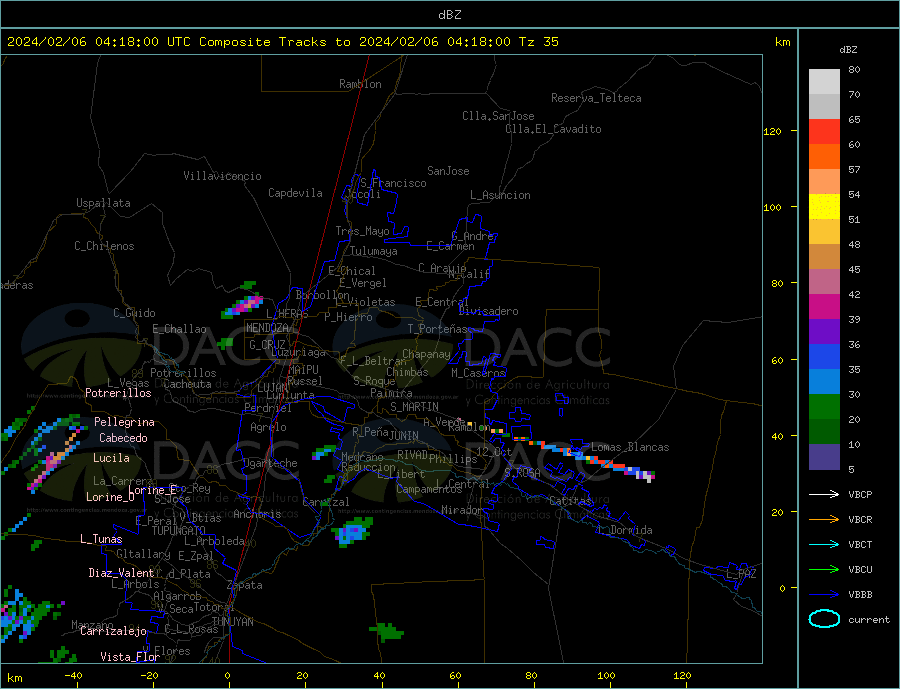The image size is (900, 689).
Task: Click the 'E_Challao' place label
Action: (x=179, y=330)
